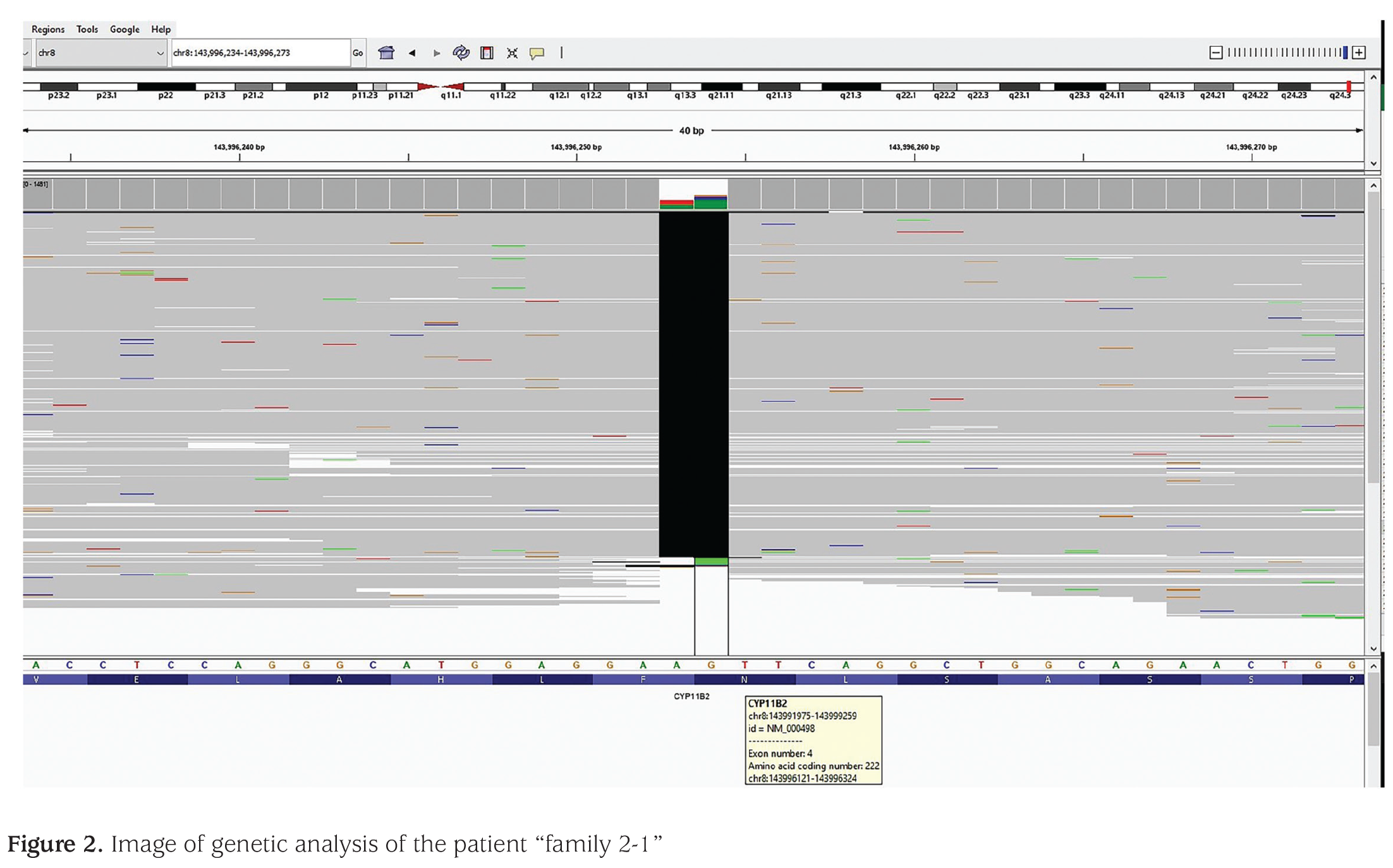The height and width of the screenshot is (868, 1393).
Task: Click amino acid N in translation track
Action: click(x=744, y=680)
